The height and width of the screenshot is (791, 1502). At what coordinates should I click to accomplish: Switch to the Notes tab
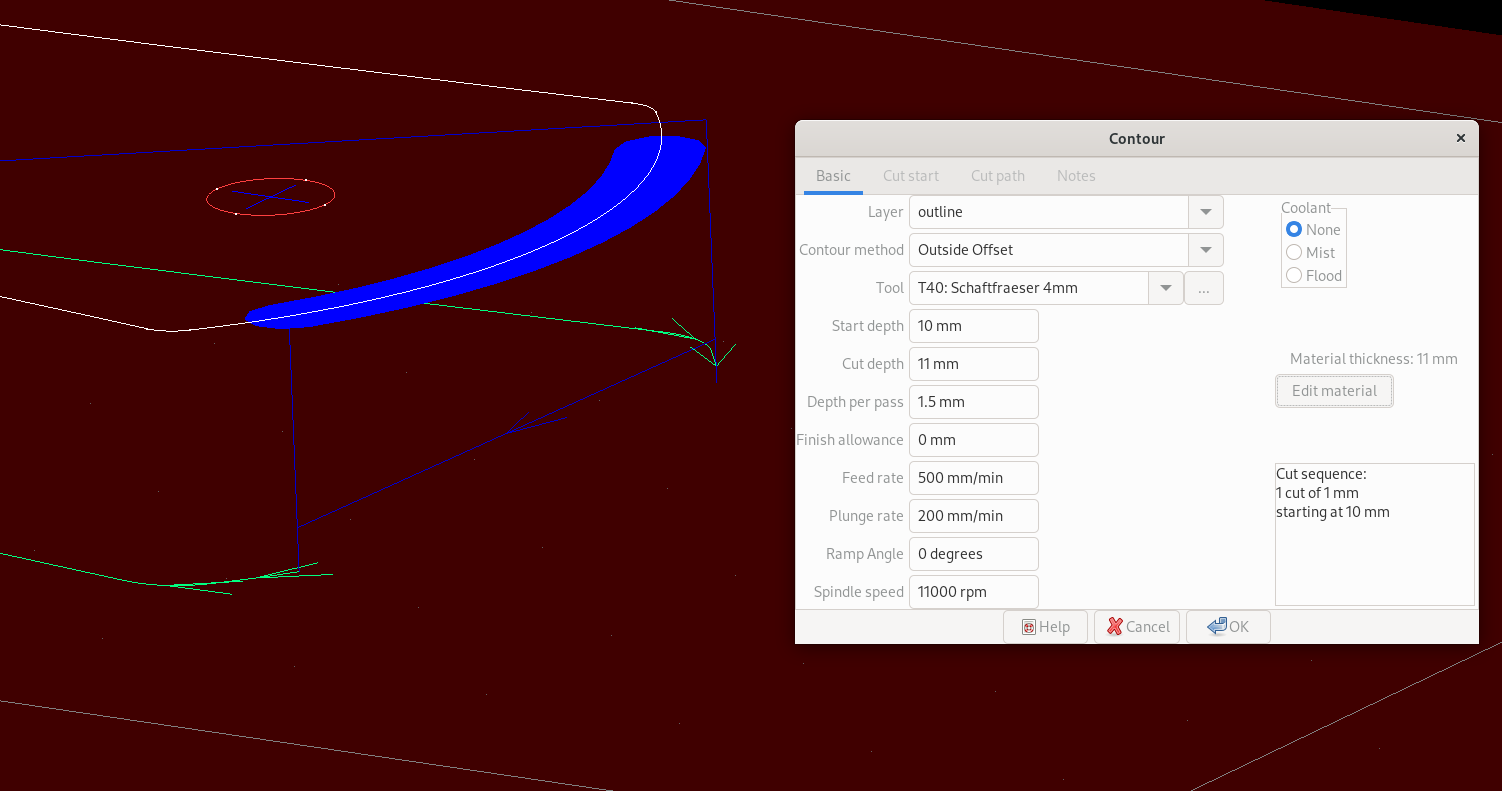coord(1076,176)
